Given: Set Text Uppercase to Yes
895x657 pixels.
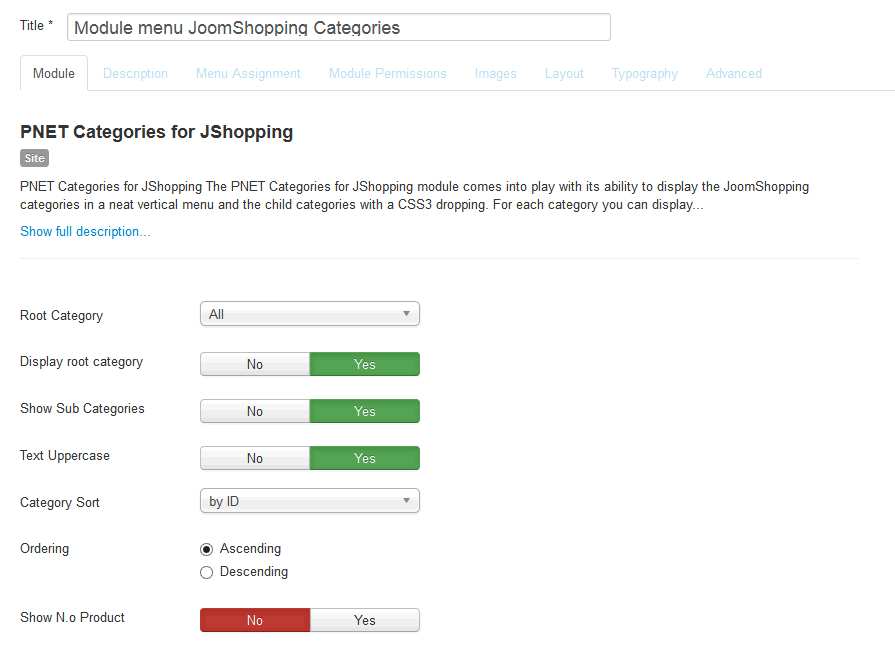Looking at the screenshot, I should click(365, 458).
